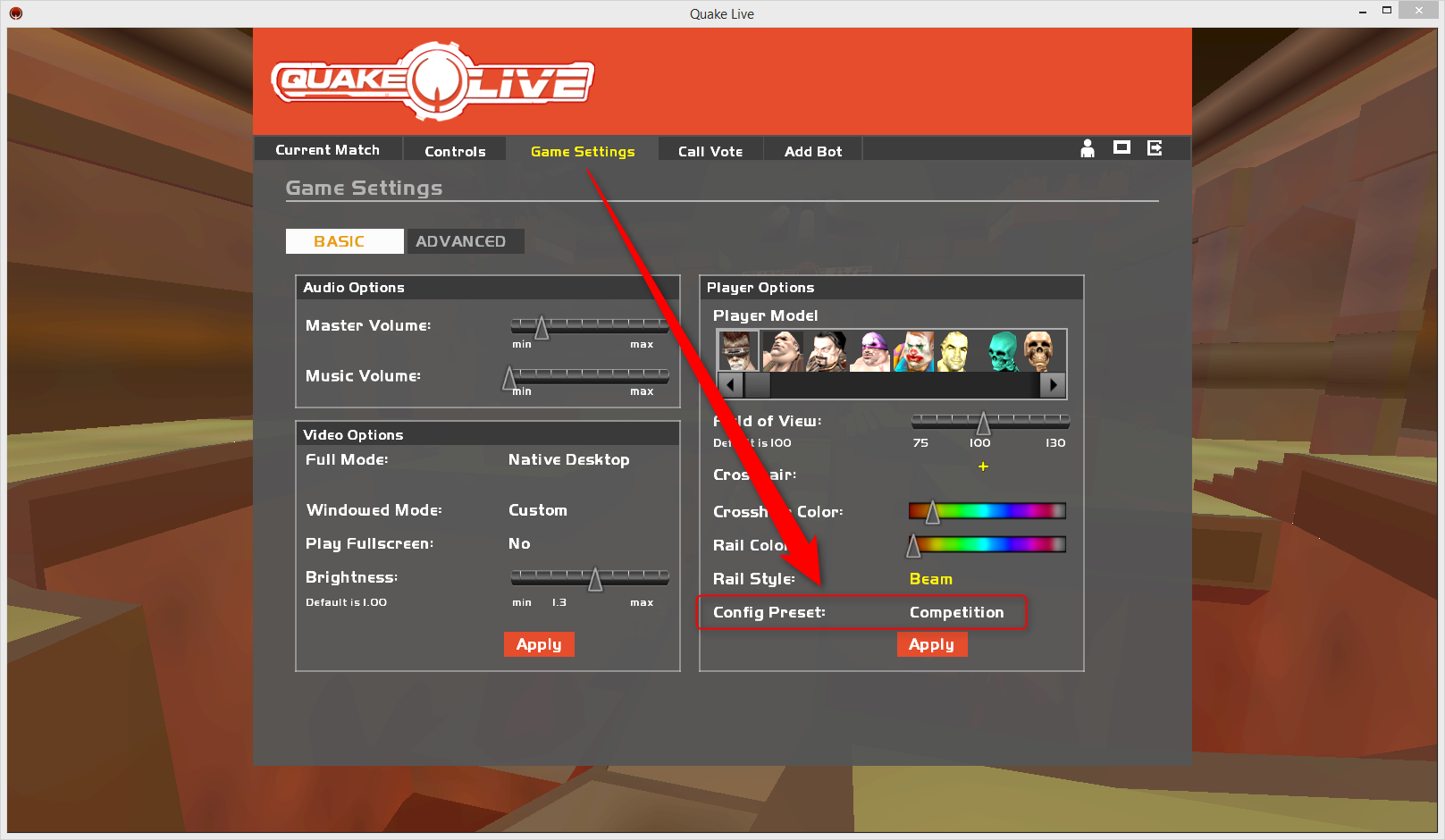Image resolution: width=1445 pixels, height=840 pixels.
Task: Open the Game Settings tab
Action: coord(583,151)
